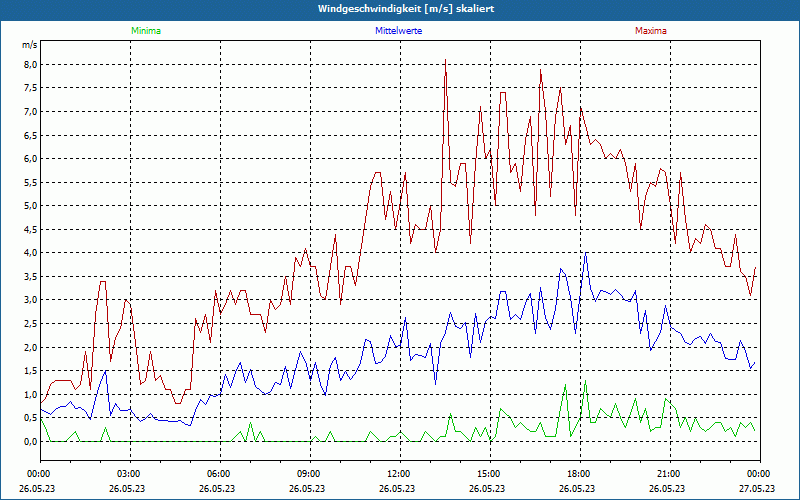
Task: Click the 5,0 y-axis value
Action: [x=31, y=206]
